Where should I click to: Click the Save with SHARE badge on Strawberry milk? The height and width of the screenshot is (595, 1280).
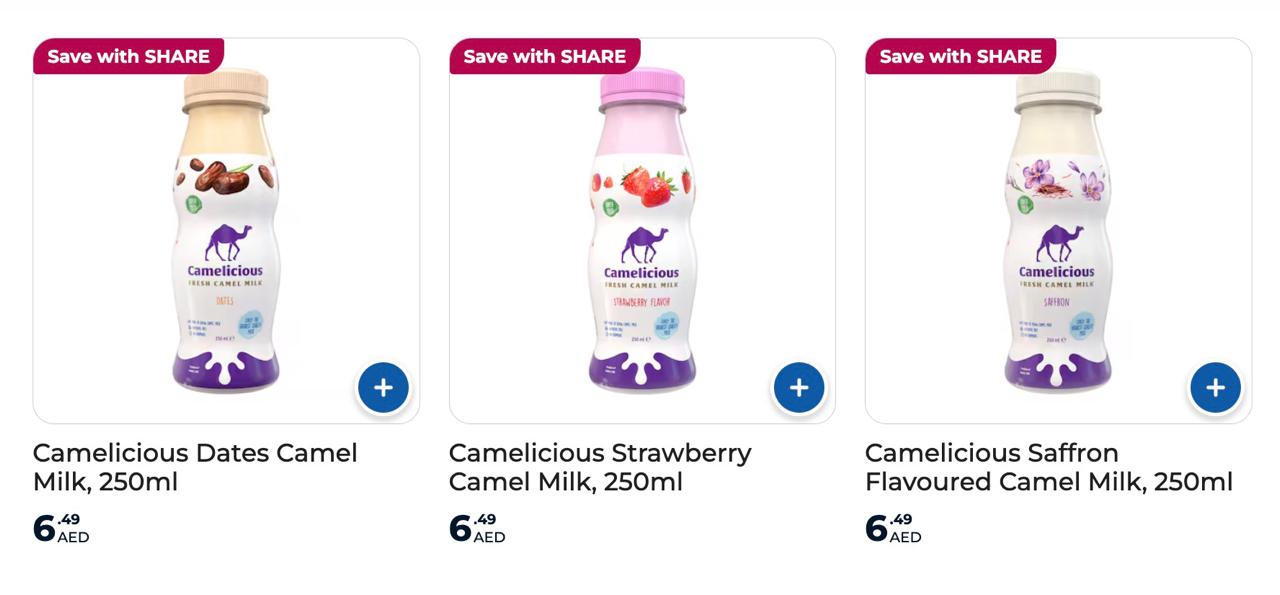[x=544, y=56]
